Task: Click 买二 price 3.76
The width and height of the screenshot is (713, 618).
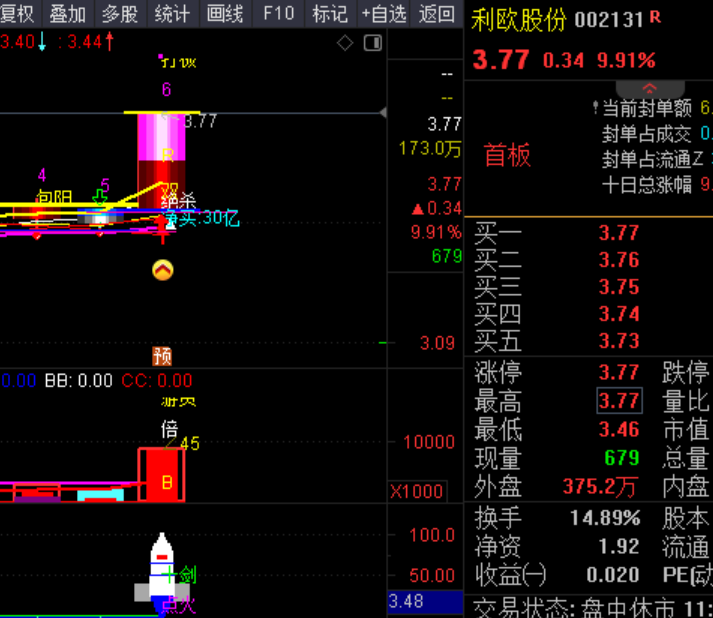Action: click(619, 260)
